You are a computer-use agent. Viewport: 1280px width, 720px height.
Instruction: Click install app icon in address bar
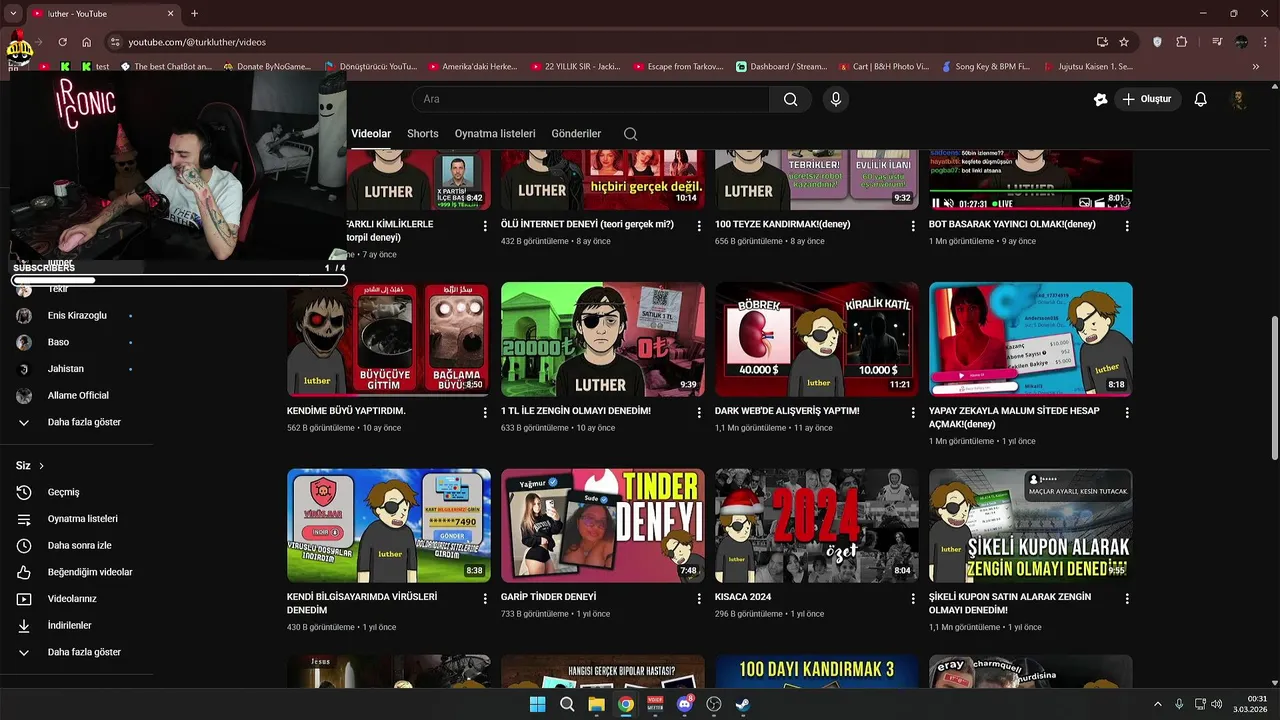tap(1102, 42)
